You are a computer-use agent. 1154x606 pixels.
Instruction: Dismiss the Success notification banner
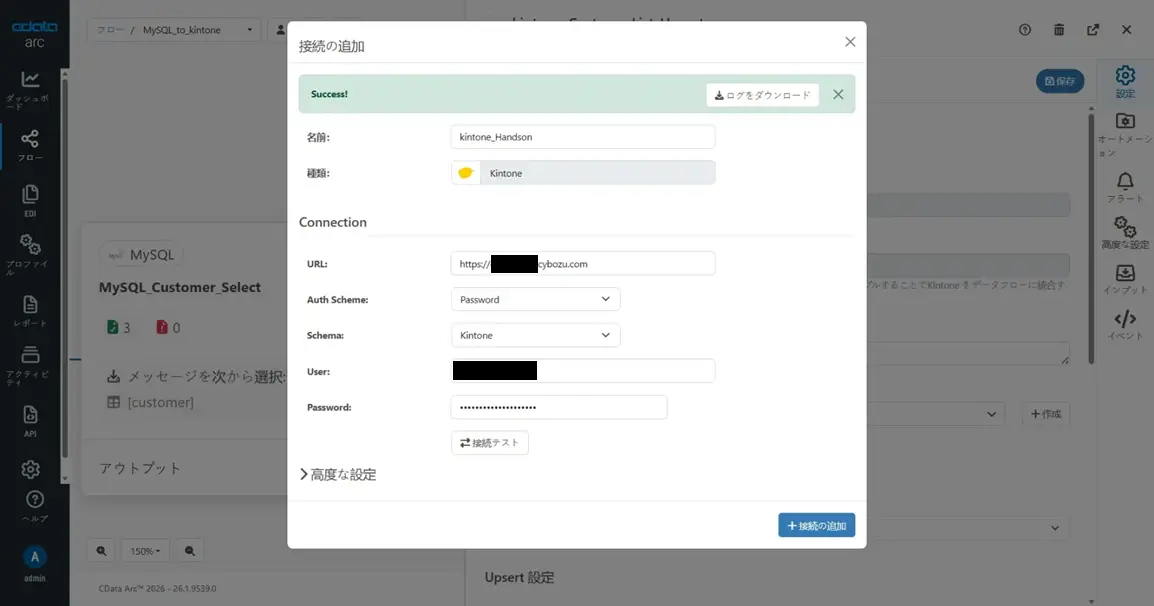(838, 94)
